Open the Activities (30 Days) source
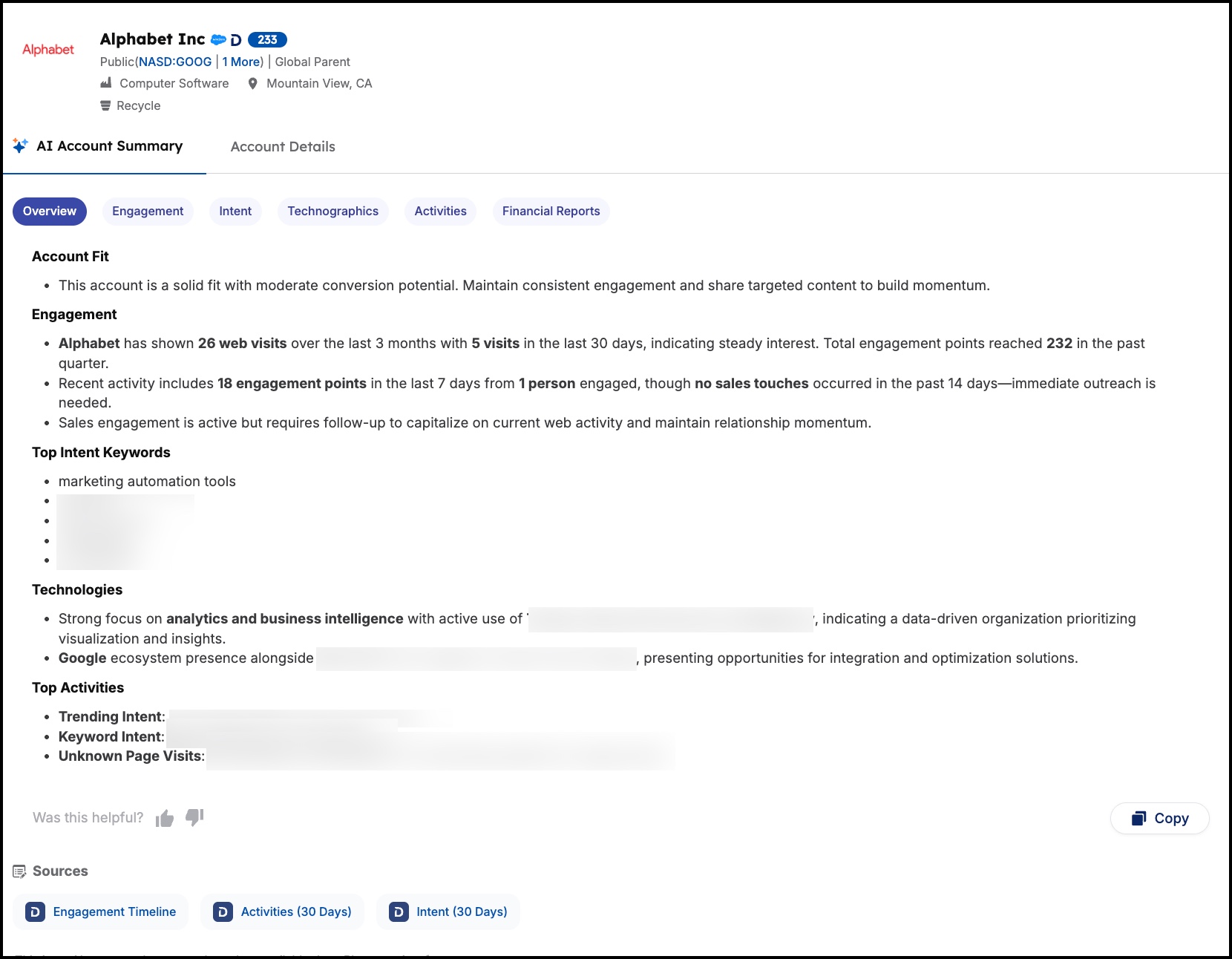Screen dimensions: 1232x959 tap(283, 911)
